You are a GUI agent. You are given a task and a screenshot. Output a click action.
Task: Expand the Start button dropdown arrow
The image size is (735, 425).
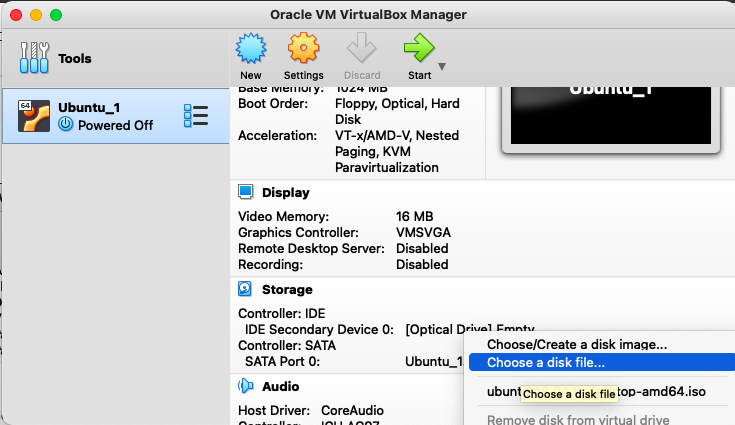tap(442, 67)
